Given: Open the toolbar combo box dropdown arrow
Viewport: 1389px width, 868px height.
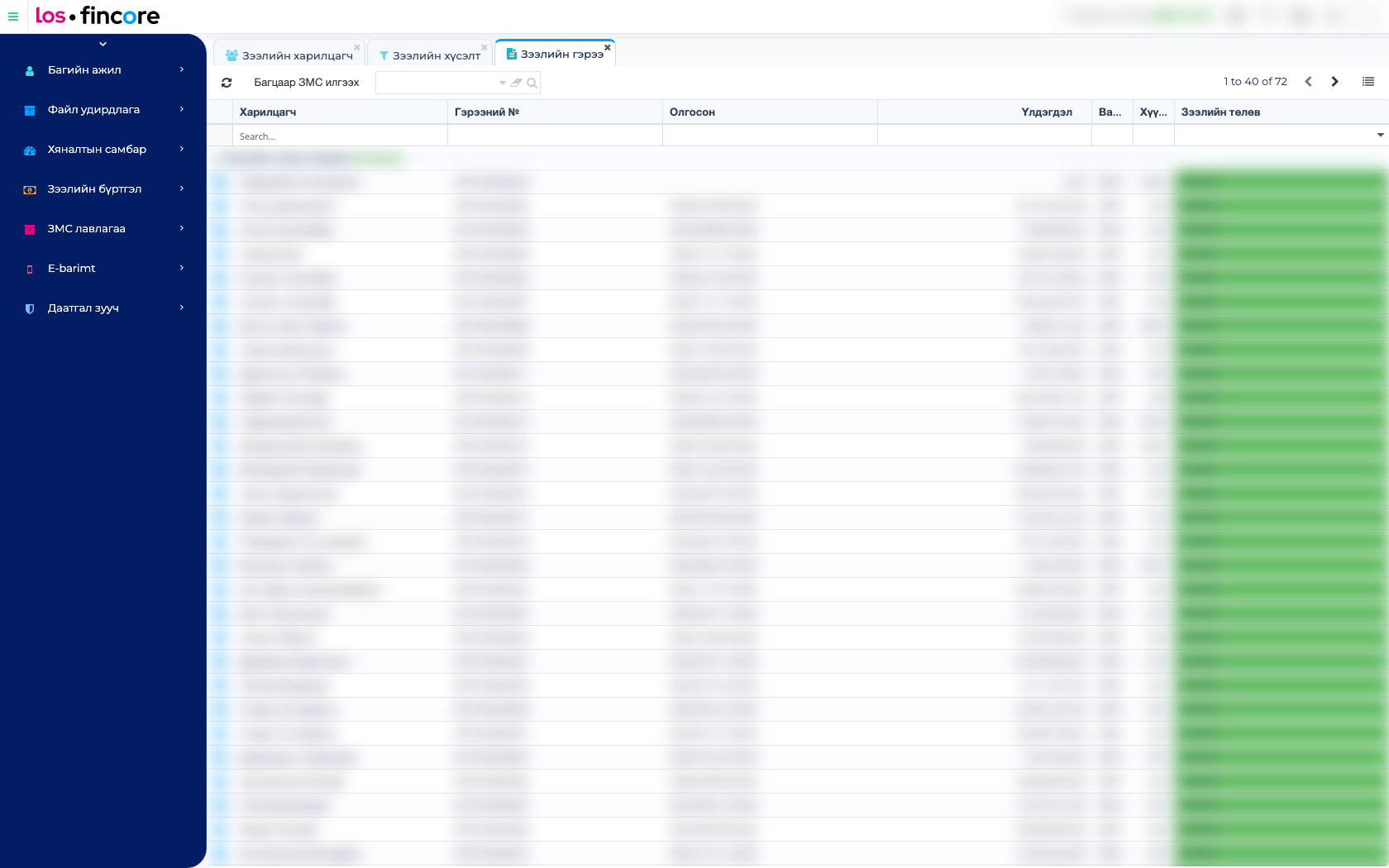Looking at the screenshot, I should point(502,83).
